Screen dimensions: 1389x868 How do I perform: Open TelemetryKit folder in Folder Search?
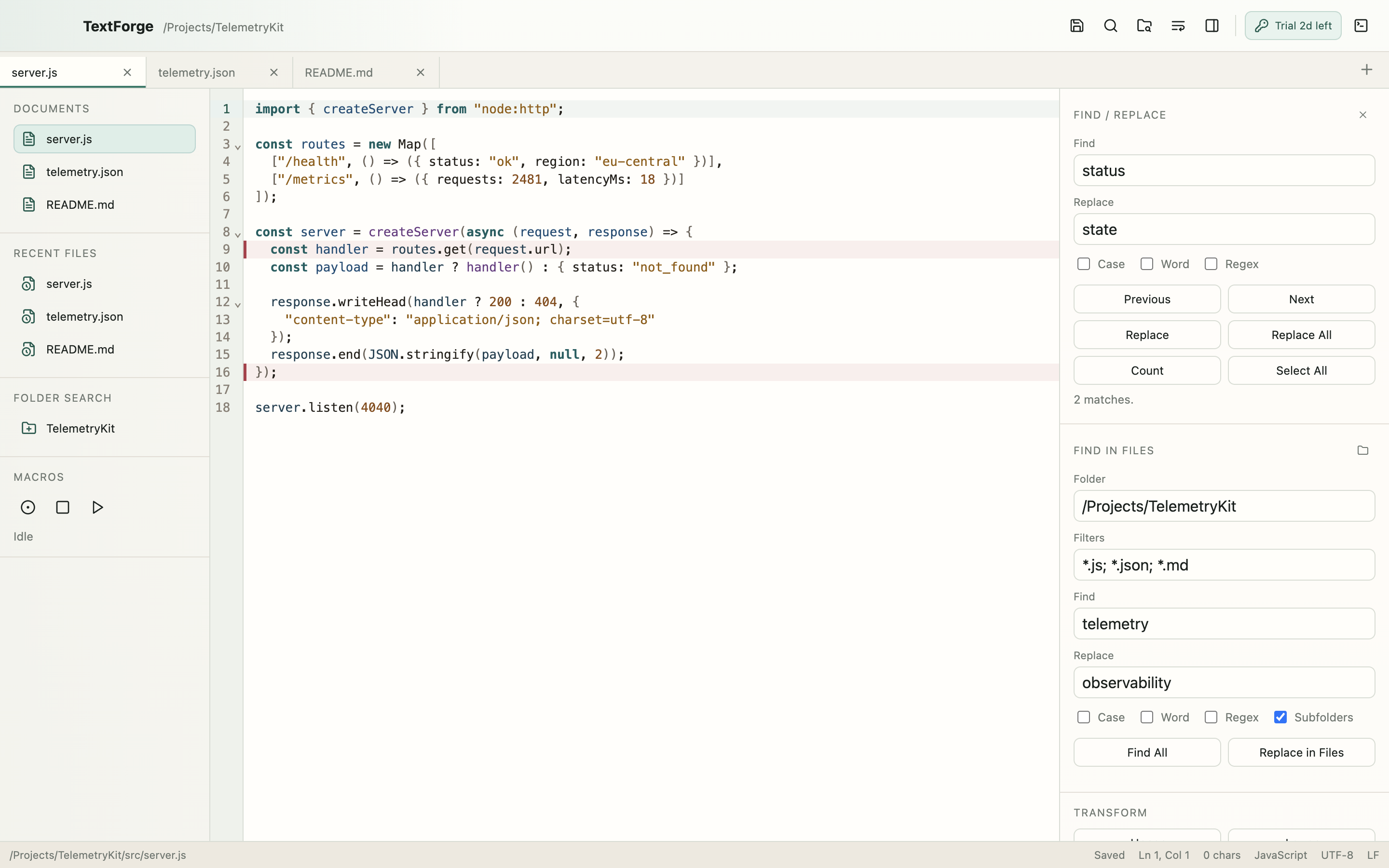click(x=105, y=428)
